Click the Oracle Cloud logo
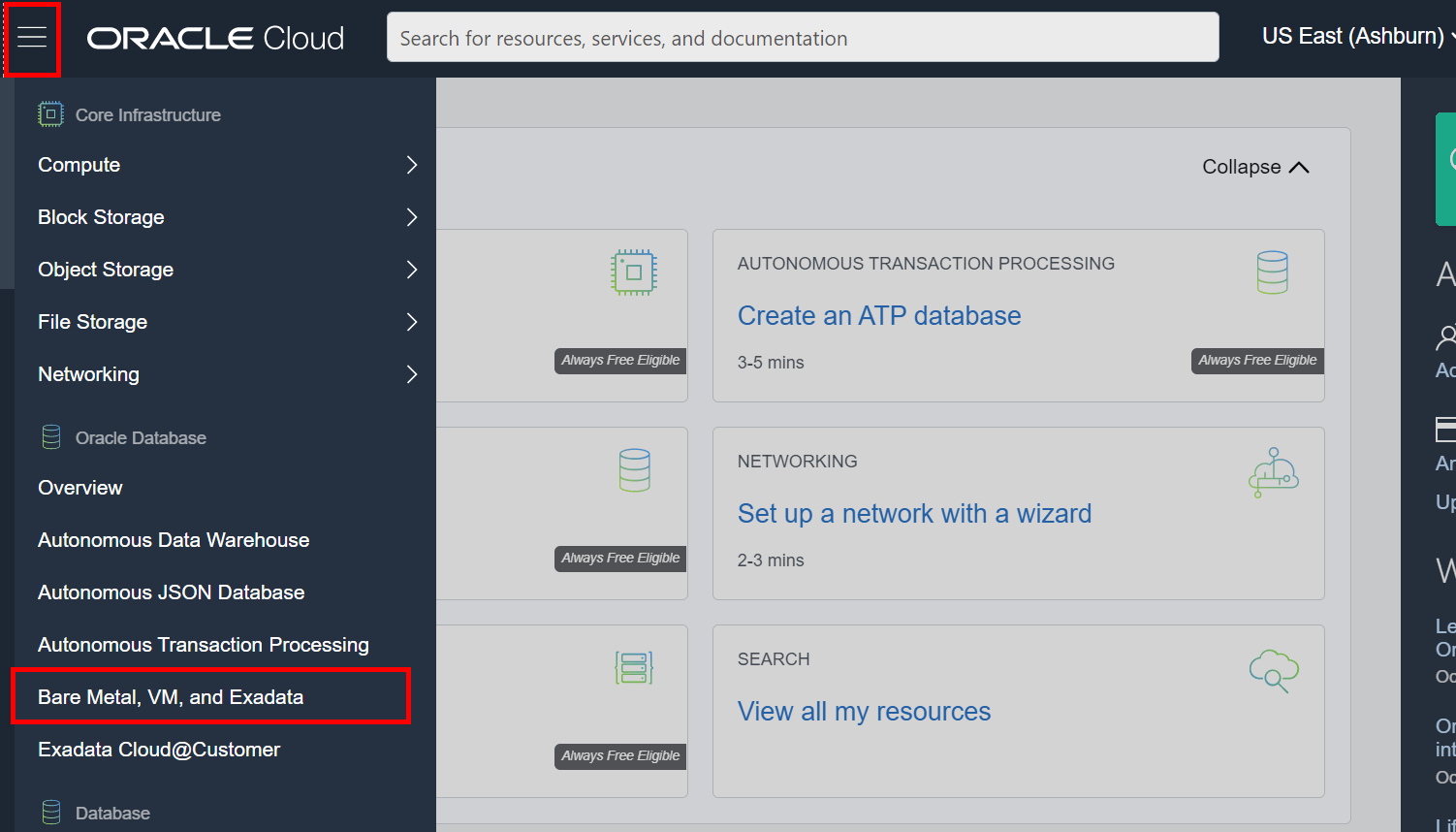This screenshot has height=832, width=1456. click(215, 38)
